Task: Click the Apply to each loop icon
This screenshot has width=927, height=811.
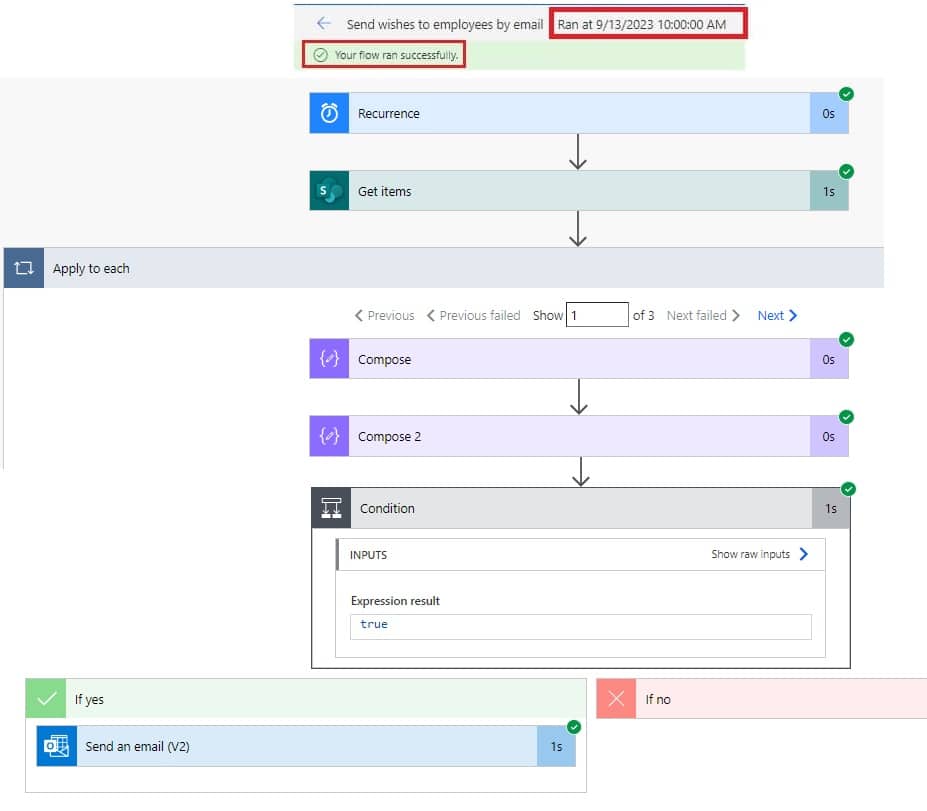Action: (24, 268)
